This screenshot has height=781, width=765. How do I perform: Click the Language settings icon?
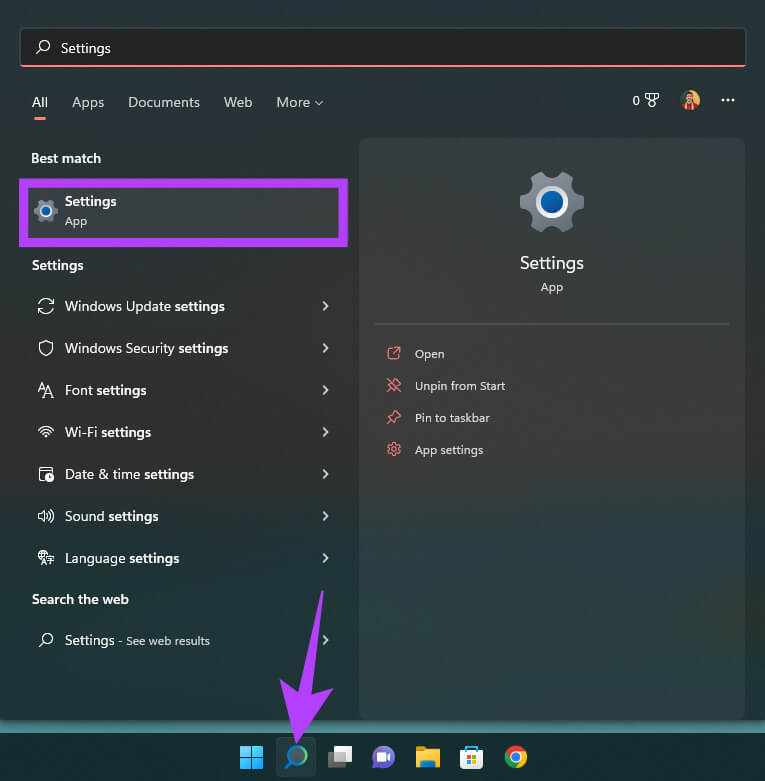click(46, 558)
